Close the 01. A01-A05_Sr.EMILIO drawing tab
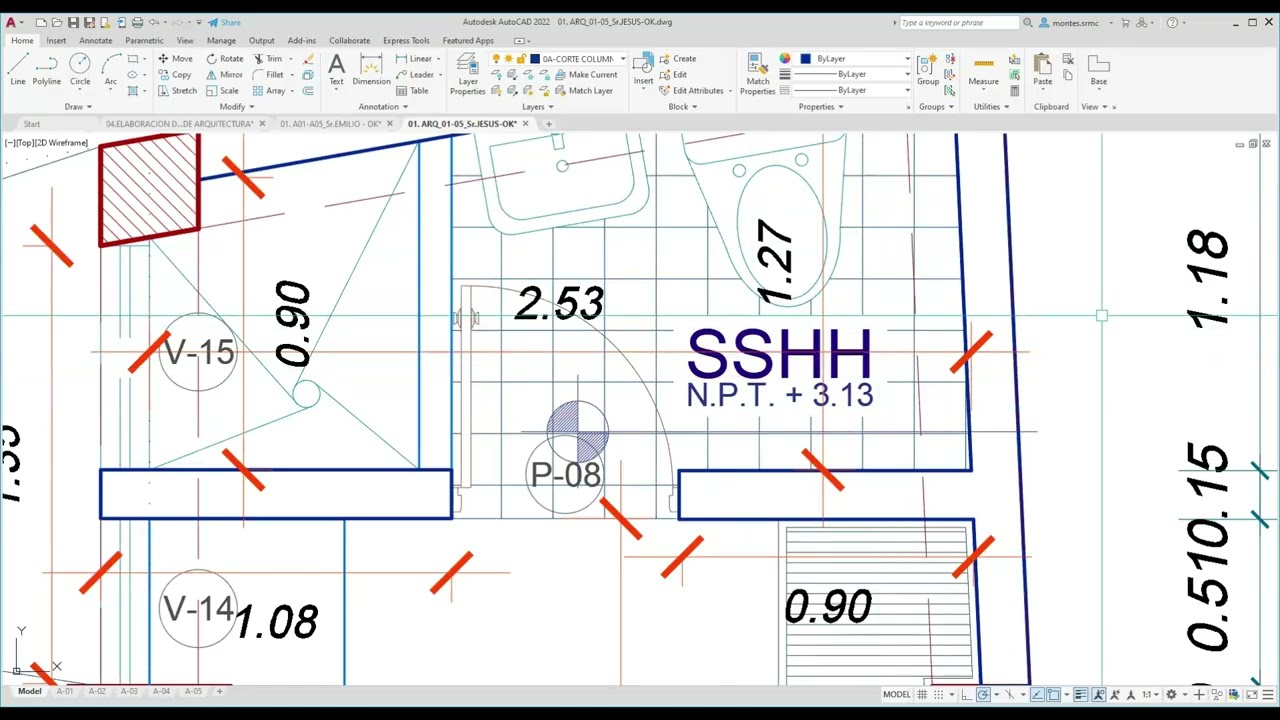The height and width of the screenshot is (720, 1280). [x=391, y=124]
